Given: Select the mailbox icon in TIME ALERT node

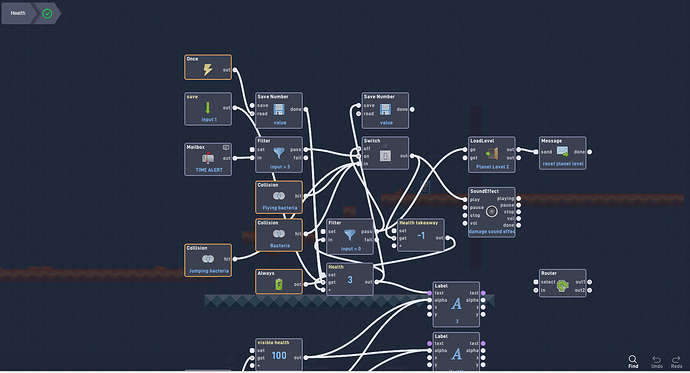Looking at the screenshot, I should point(208,158).
